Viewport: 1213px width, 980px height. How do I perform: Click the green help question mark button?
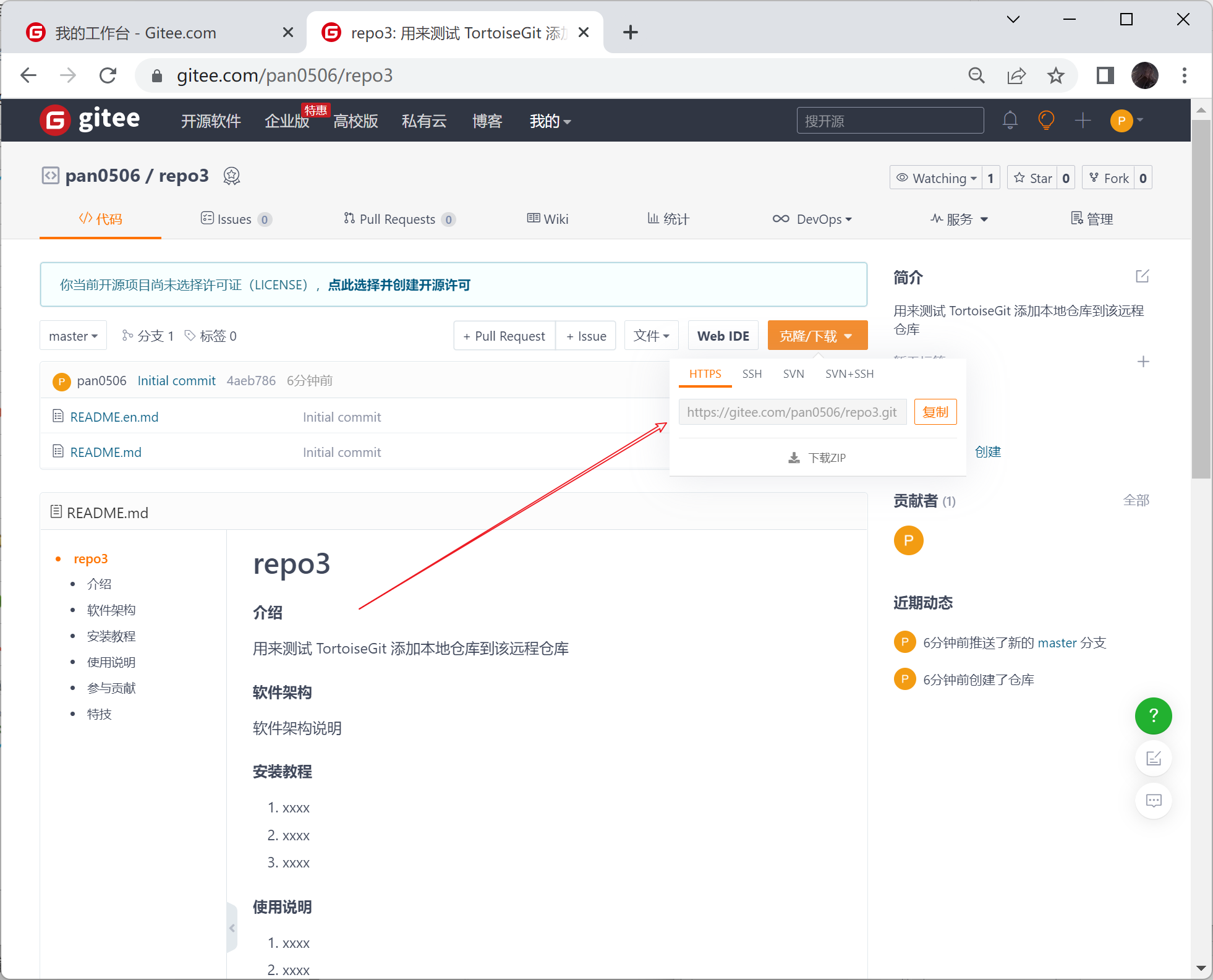point(1153,715)
